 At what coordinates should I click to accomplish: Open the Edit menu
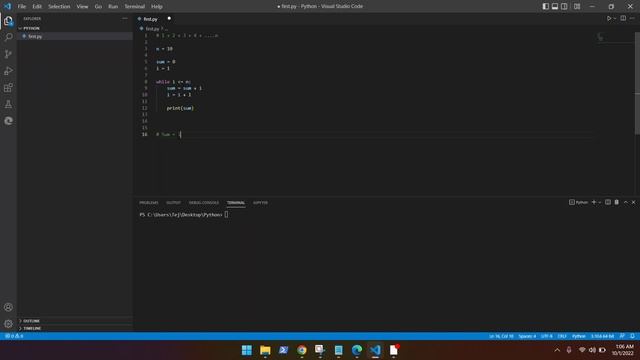[37, 7]
